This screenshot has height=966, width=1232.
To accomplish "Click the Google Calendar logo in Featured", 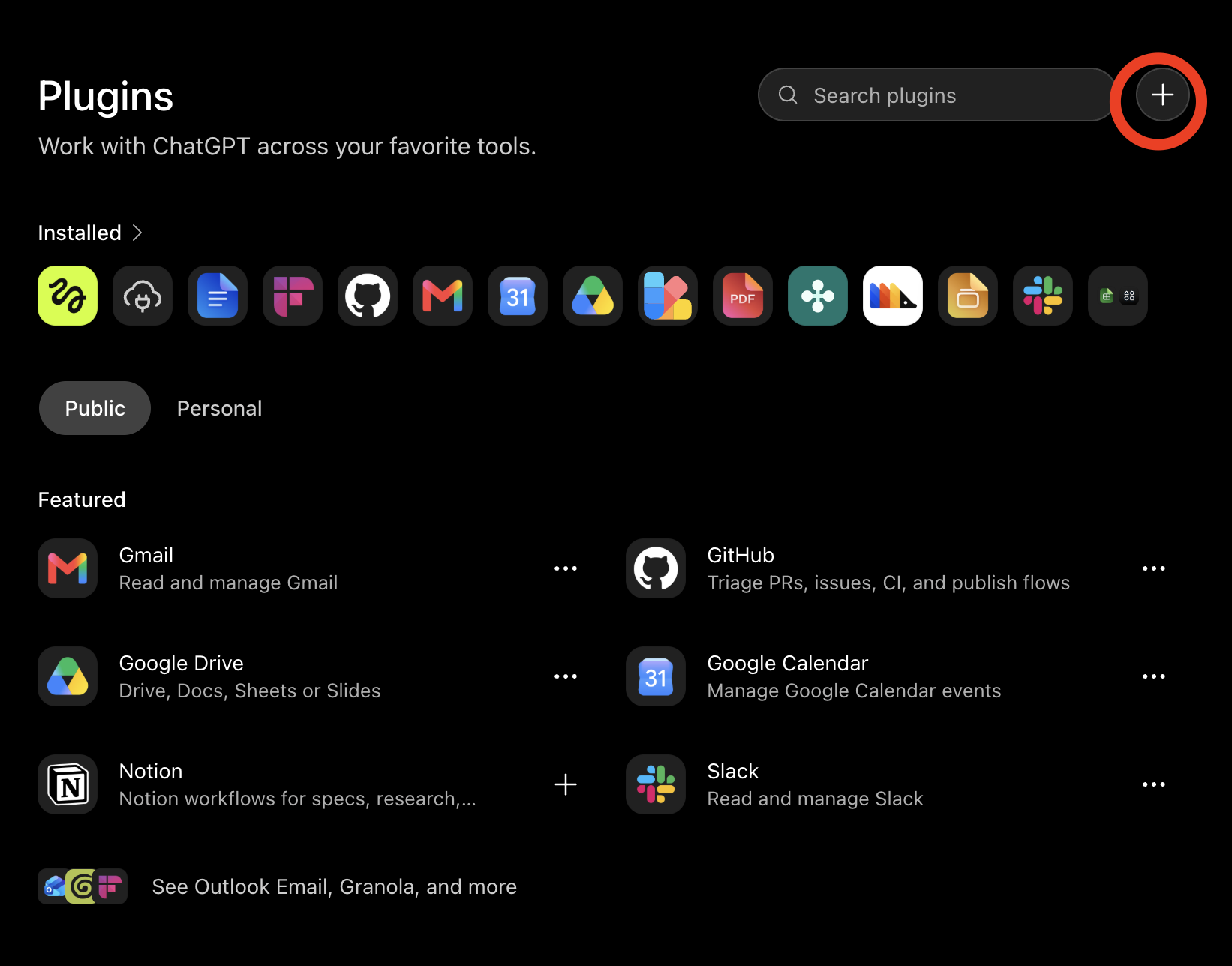I will tap(656, 676).
